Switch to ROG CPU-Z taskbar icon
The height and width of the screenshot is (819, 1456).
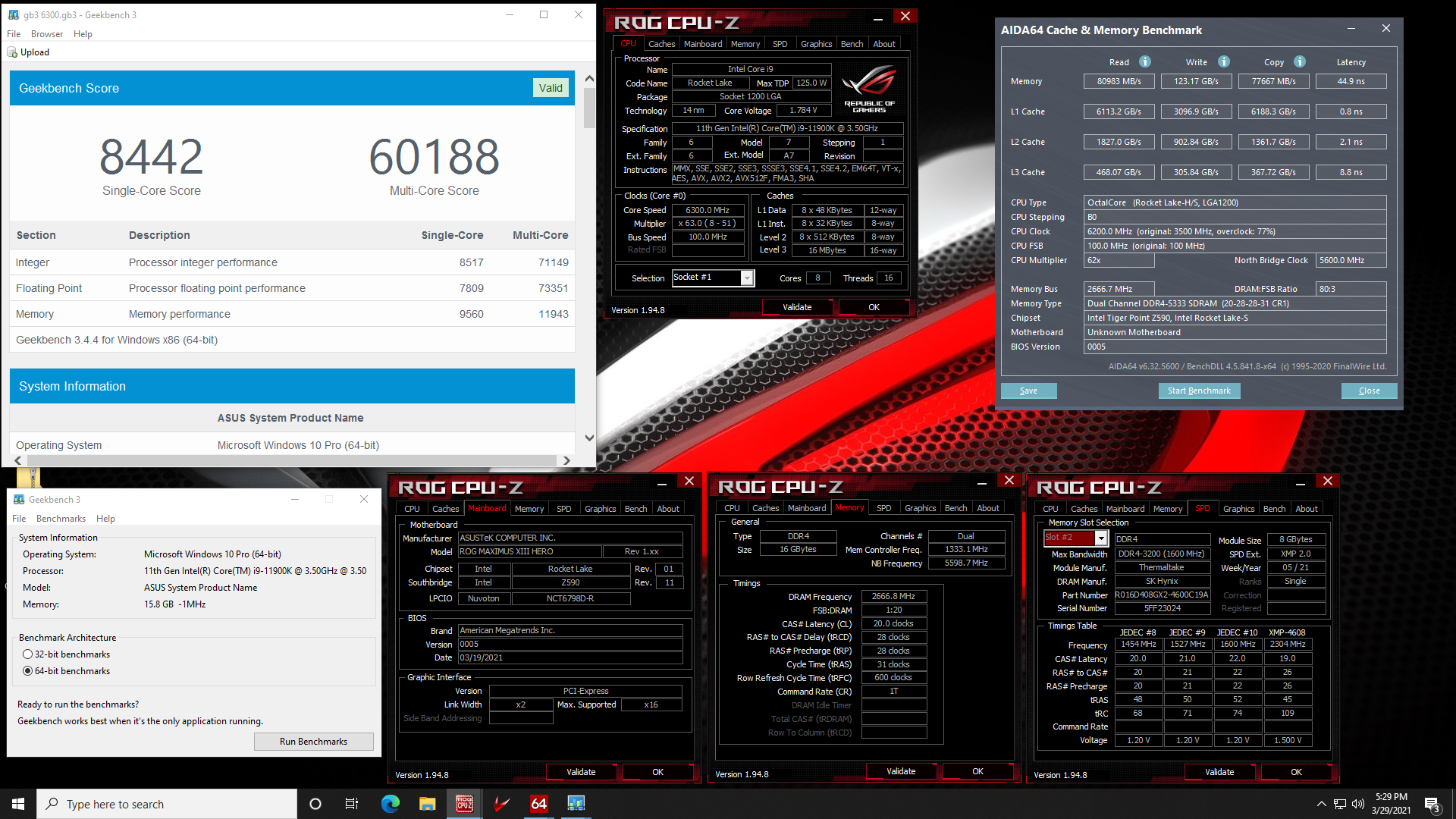(464, 804)
